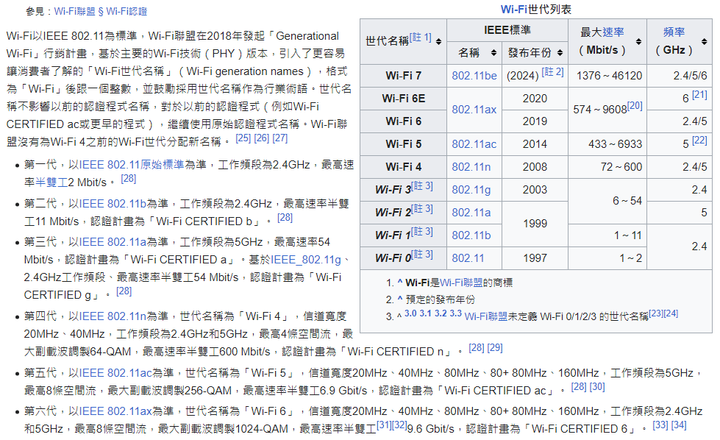Jump to note 註 3 beside Wi-Fi 1
This screenshot has height=440, width=720.
(422, 231)
